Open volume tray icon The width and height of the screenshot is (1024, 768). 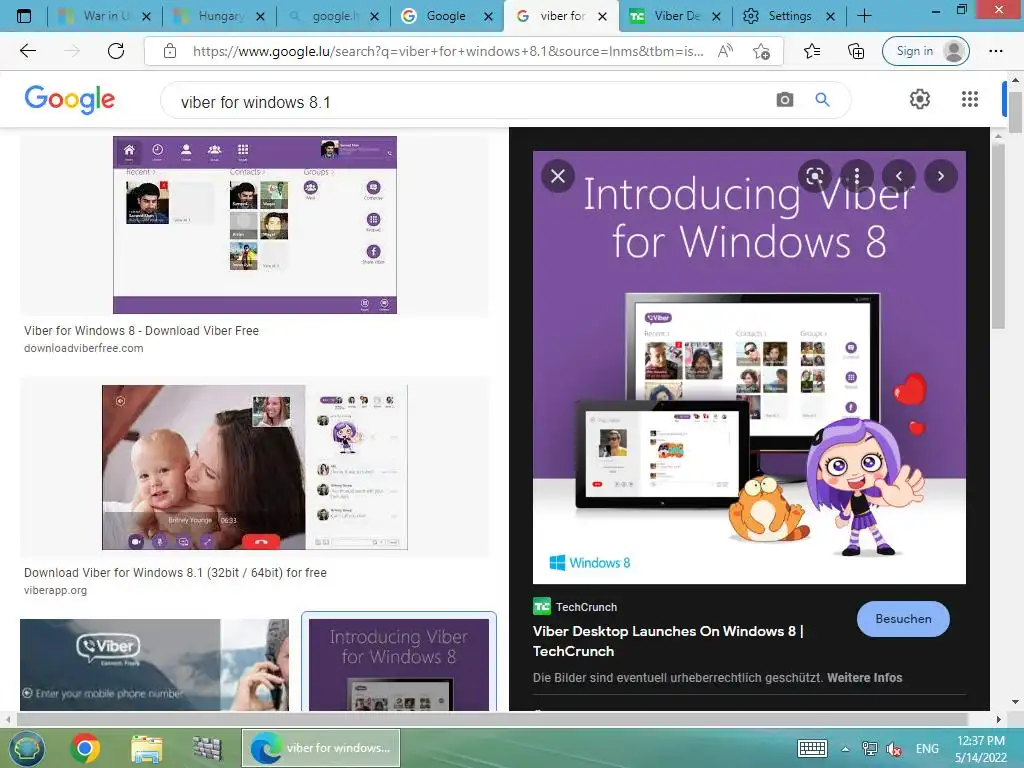894,749
